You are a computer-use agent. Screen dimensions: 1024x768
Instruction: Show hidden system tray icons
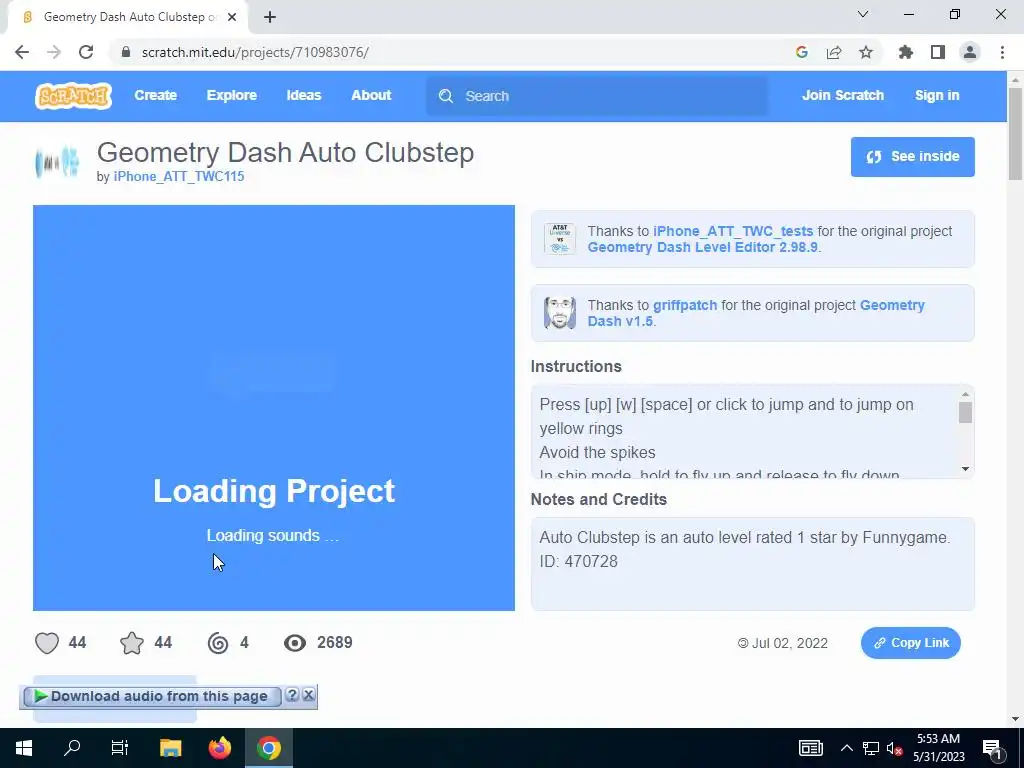(846, 748)
